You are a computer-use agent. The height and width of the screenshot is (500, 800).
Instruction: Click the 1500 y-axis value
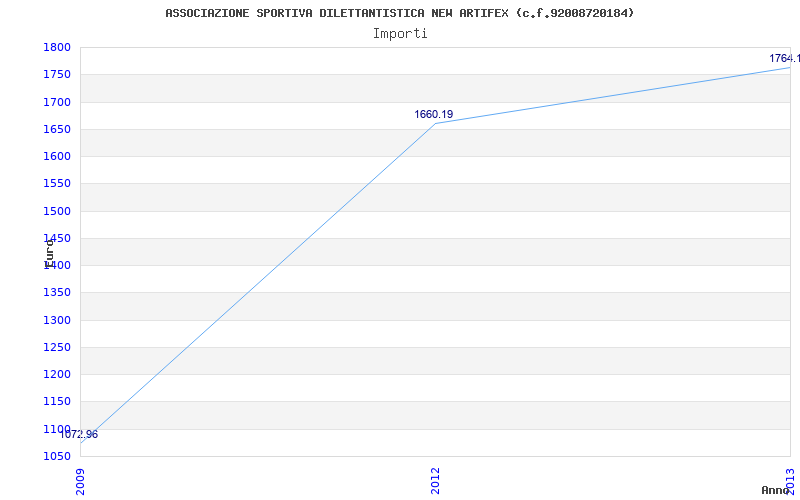point(57,211)
